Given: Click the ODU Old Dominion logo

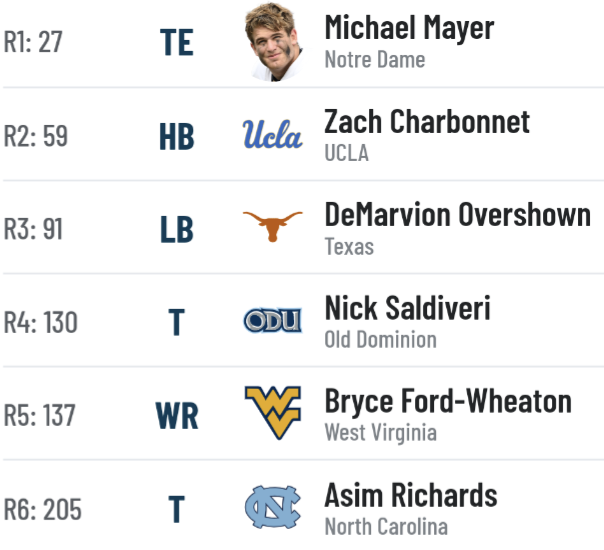Looking at the screenshot, I should tap(273, 320).
